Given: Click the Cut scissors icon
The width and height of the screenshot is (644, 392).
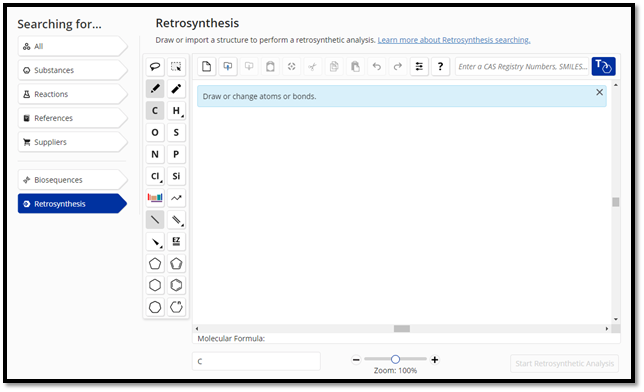Looking at the screenshot, I should click(313, 67).
